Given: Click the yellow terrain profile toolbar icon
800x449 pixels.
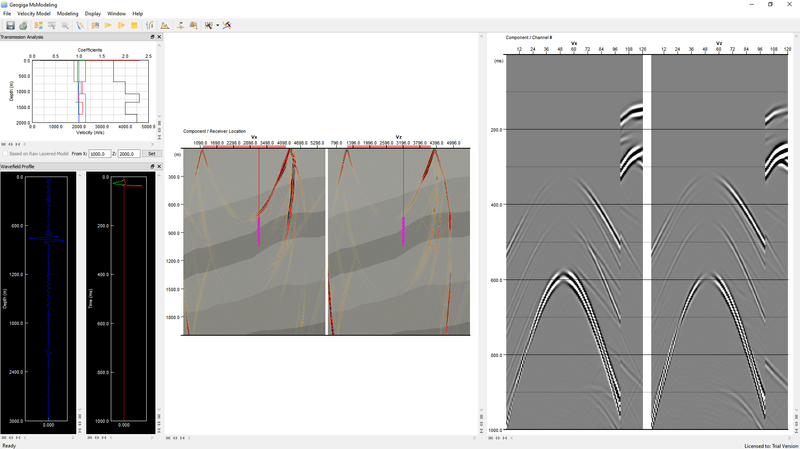Looking at the screenshot, I should tap(165, 25).
